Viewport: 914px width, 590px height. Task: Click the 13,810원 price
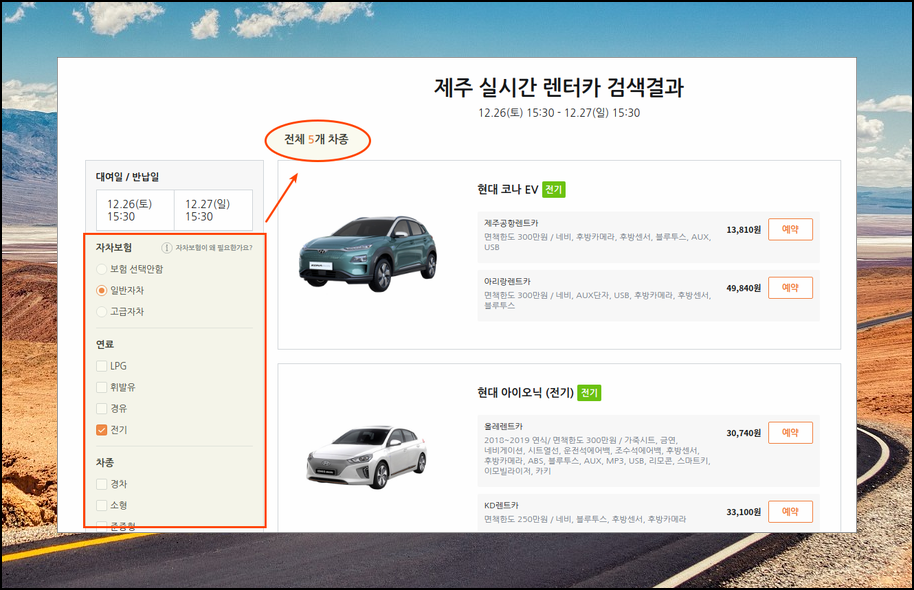tap(743, 230)
